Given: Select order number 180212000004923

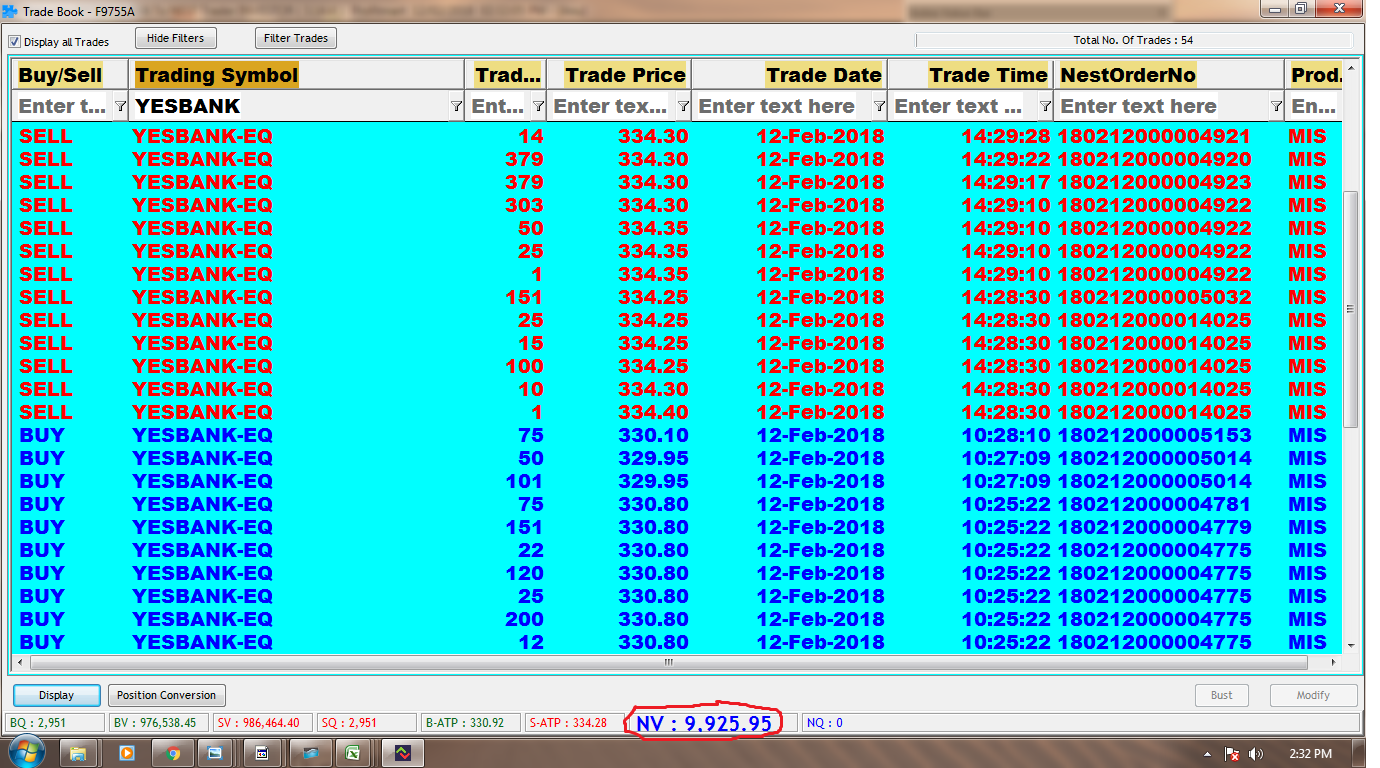Looking at the screenshot, I should 1154,182.
